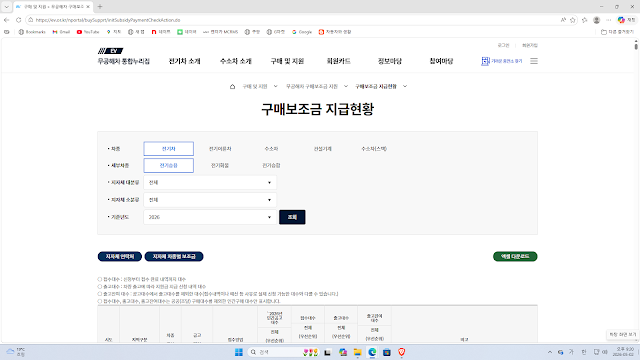
Task: Open browser profile avatar icon
Action: pyautogui.click(x=596, y=20)
